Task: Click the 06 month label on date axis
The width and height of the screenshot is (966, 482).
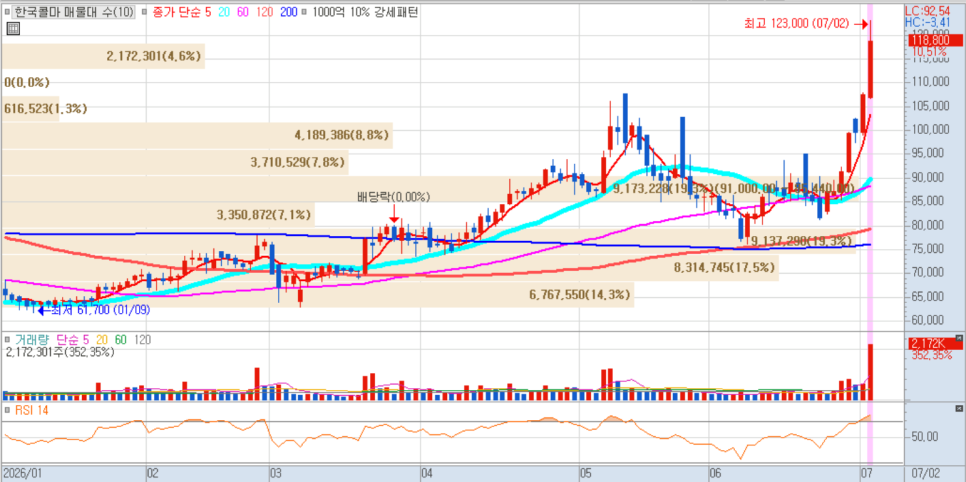Action: 715,474
